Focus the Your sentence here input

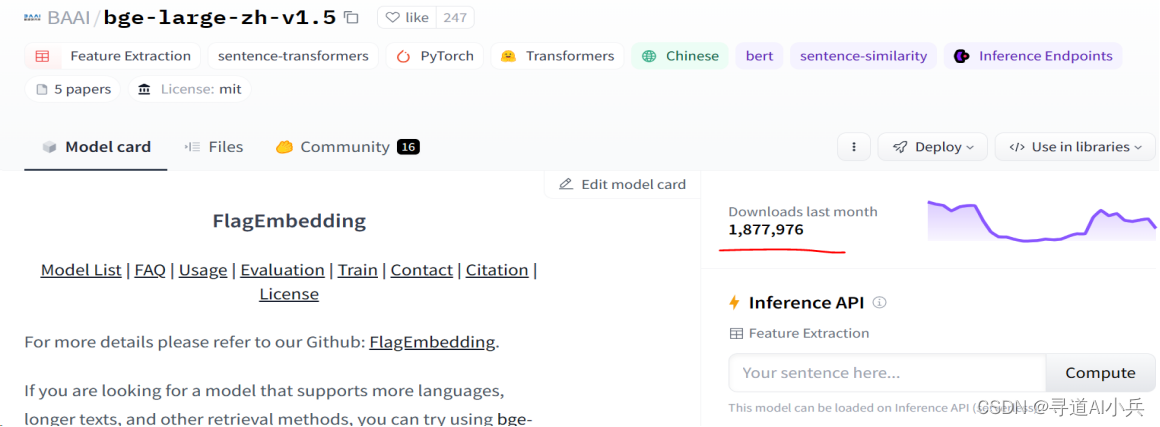click(887, 373)
